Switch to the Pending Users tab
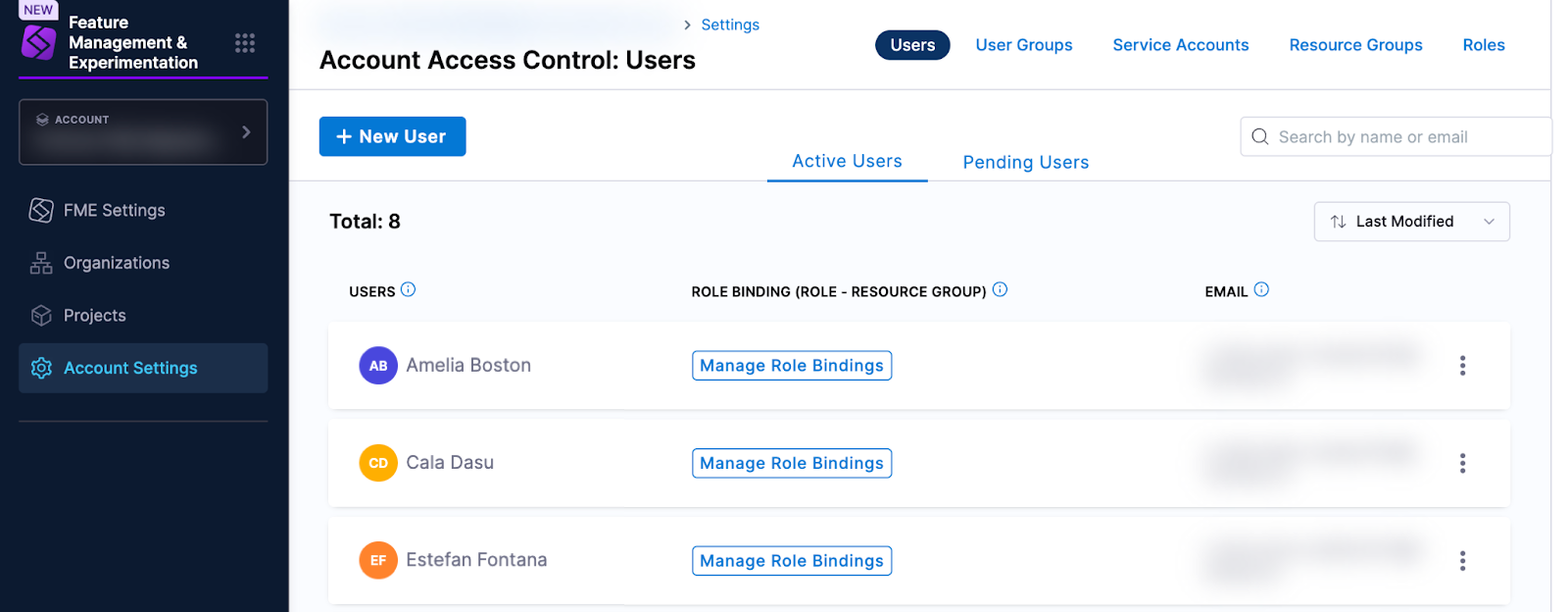The height and width of the screenshot is (612, 1568). 1025,163
